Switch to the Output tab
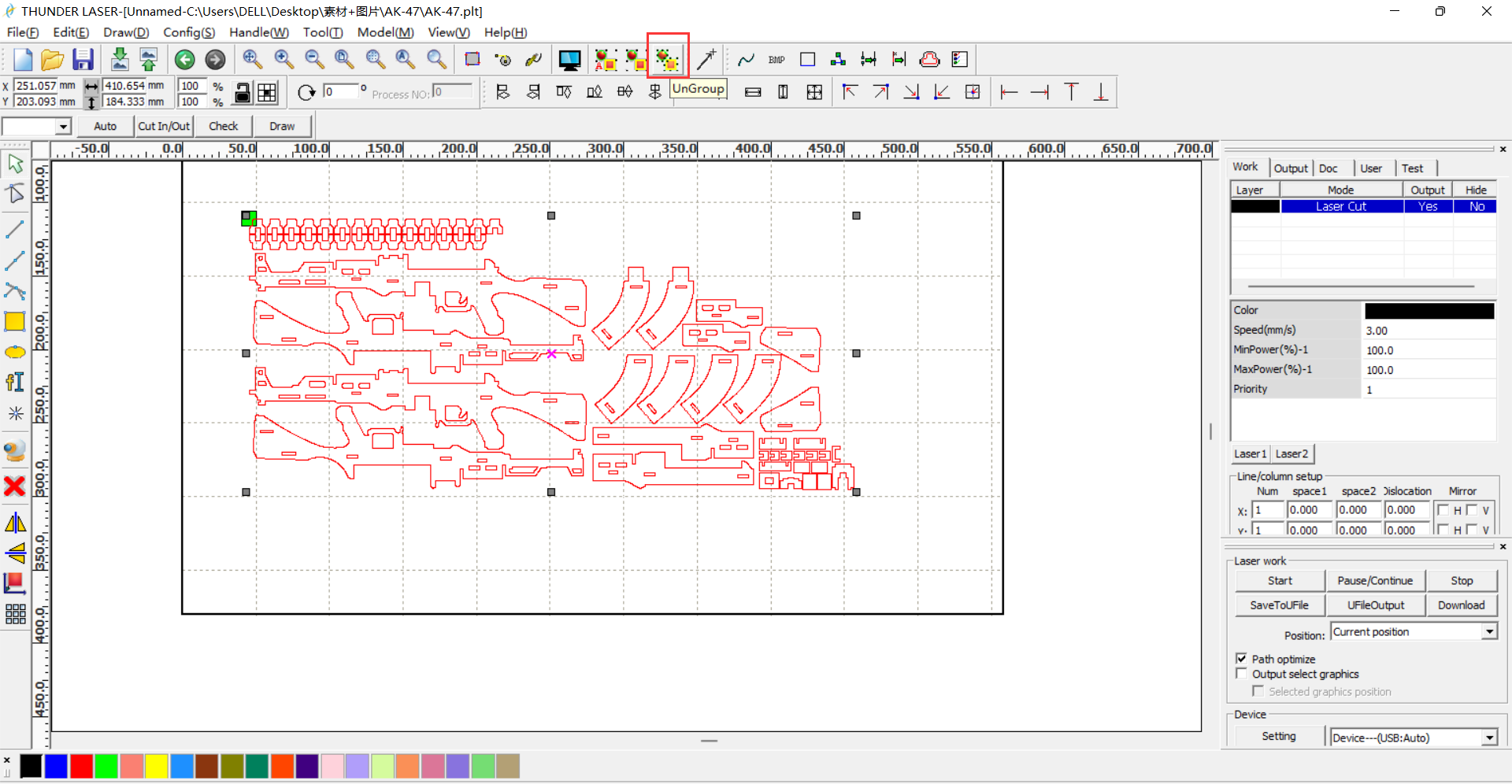This screenshot has width=1512, height=784. tap(1290, 168)
